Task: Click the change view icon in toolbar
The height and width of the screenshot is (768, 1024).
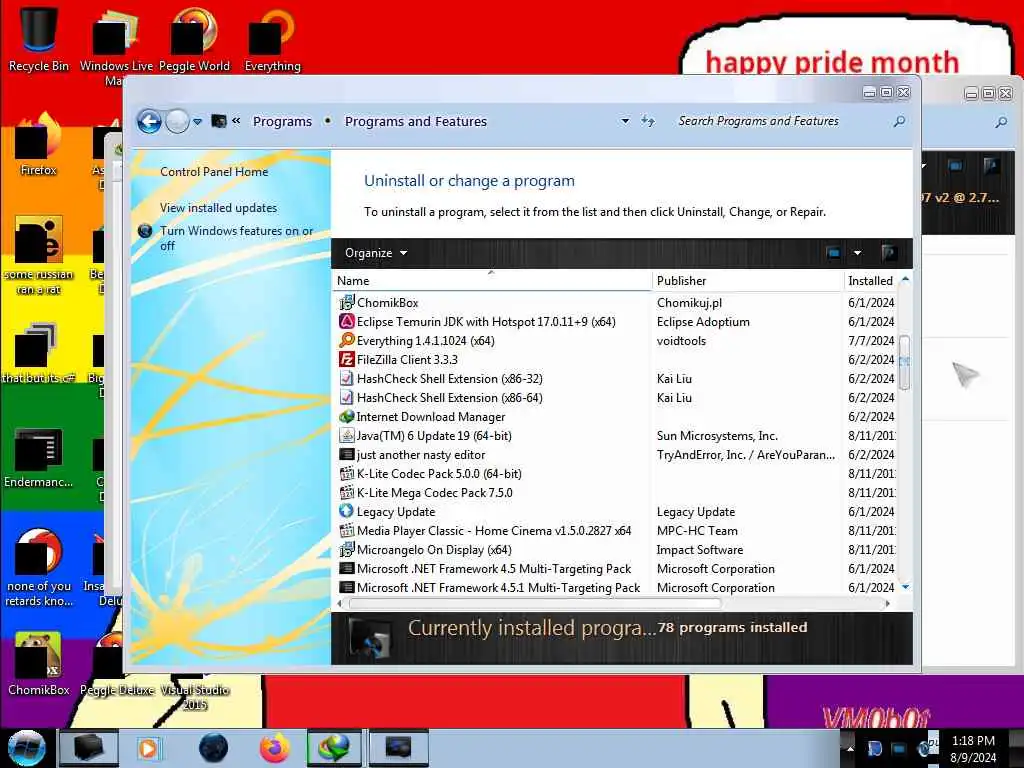Action: coord(833,253)
